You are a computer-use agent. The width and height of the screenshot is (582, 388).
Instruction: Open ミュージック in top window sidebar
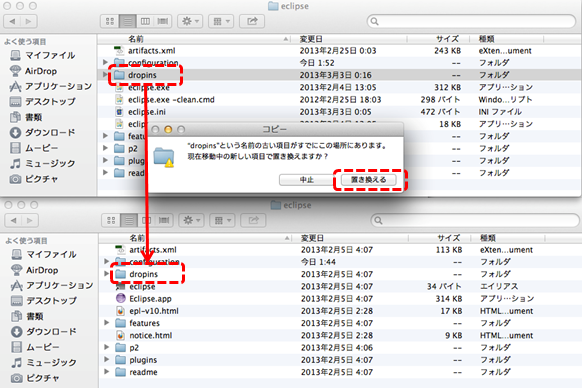43,163
